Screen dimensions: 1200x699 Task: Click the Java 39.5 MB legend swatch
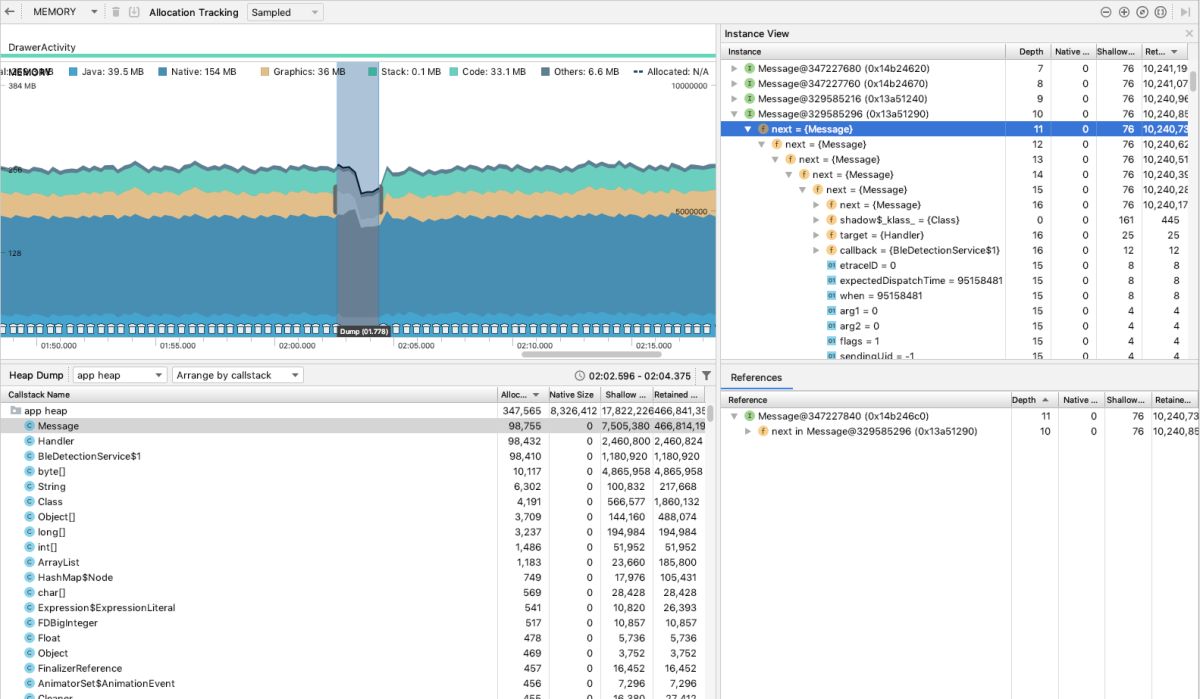74,72
